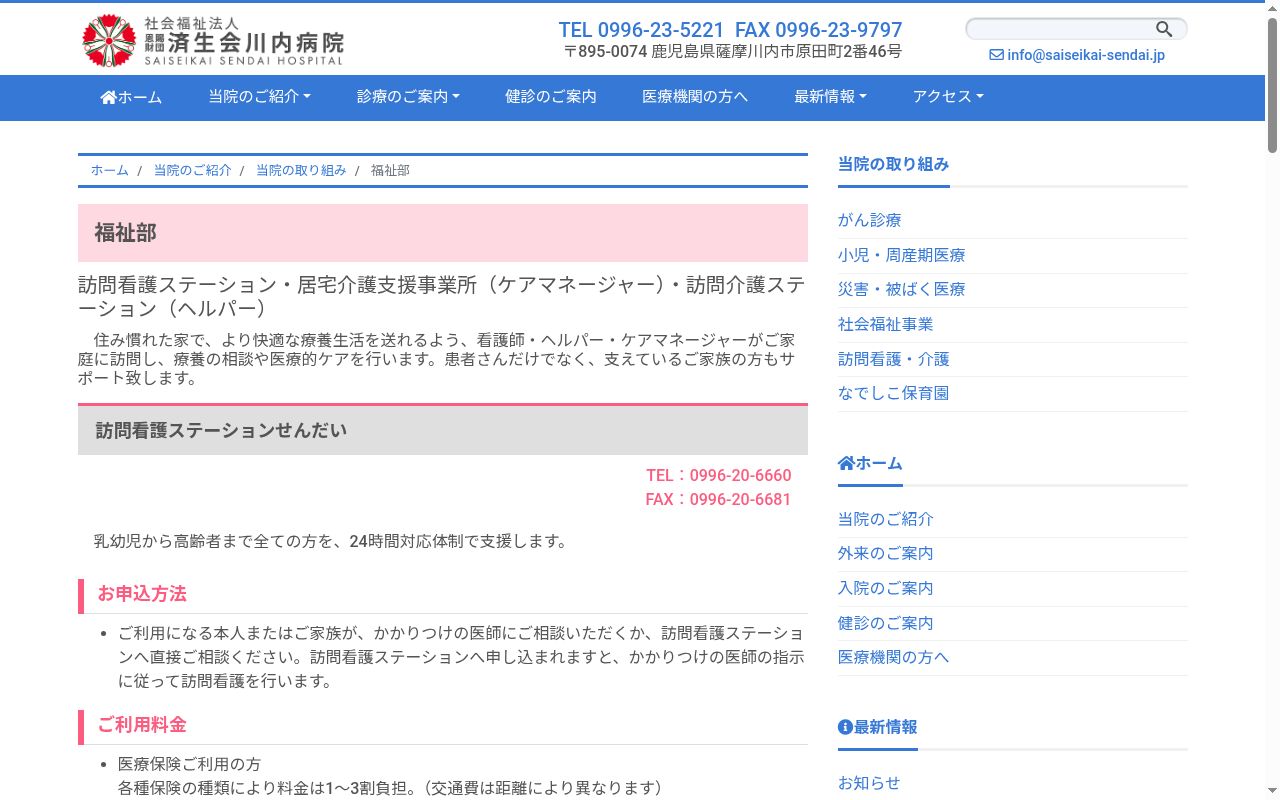Screen dimensions: 1280x800
Task: Click the 福祉部 breadcrumb current page text
Action: point(390,170)
